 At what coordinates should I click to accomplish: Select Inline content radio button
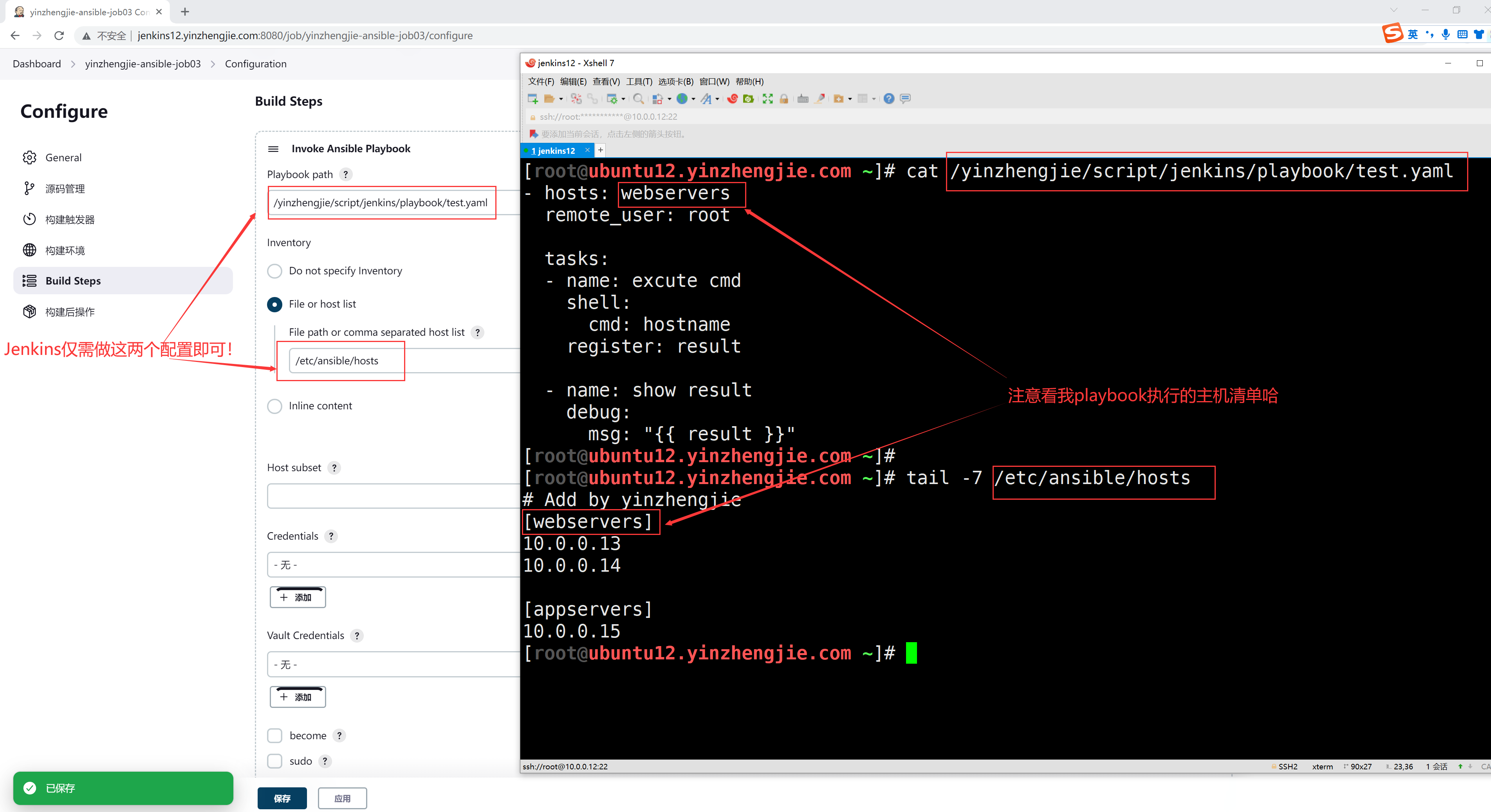pos(274,406)
